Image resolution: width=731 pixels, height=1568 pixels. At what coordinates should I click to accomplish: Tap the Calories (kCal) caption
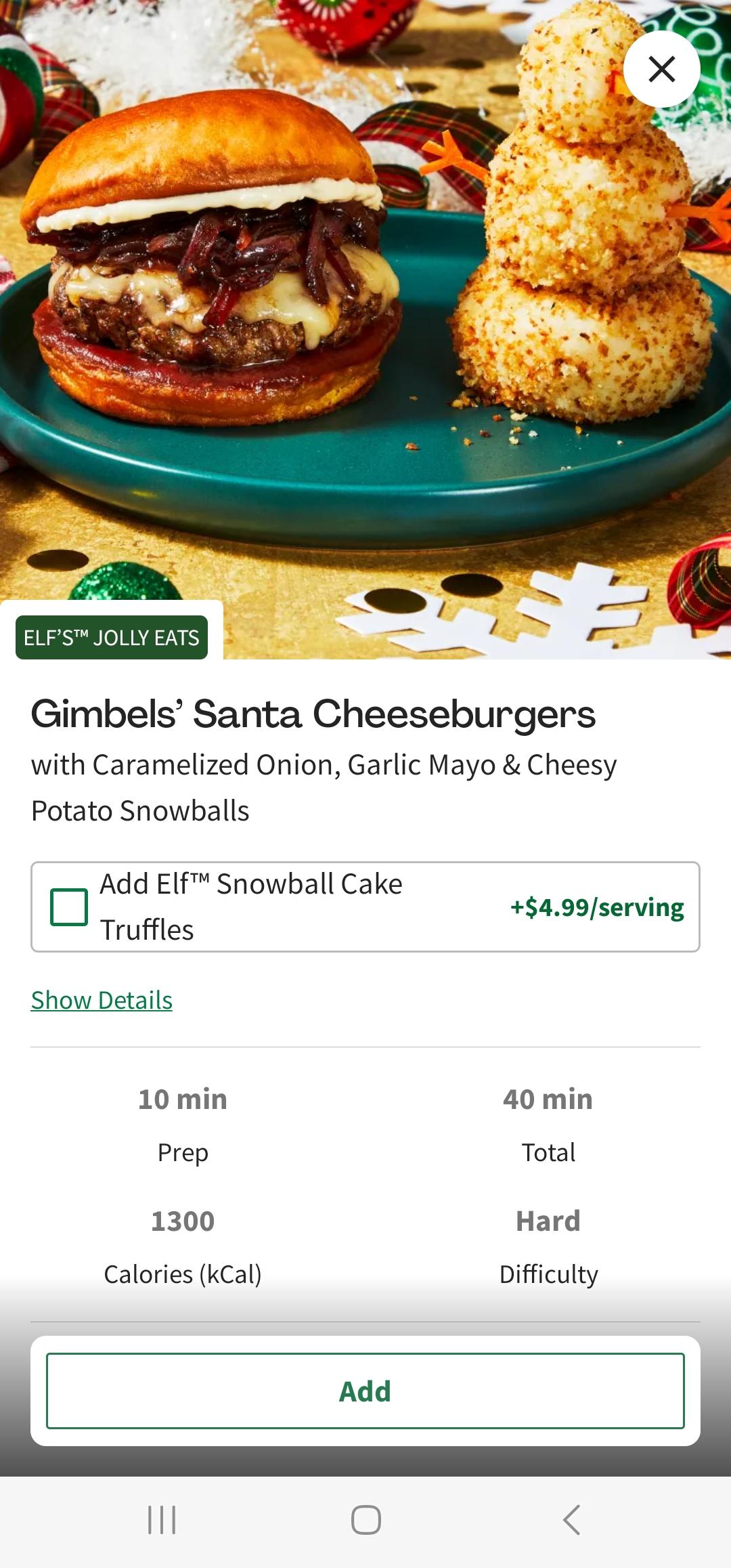click(x=183, y=1274)
